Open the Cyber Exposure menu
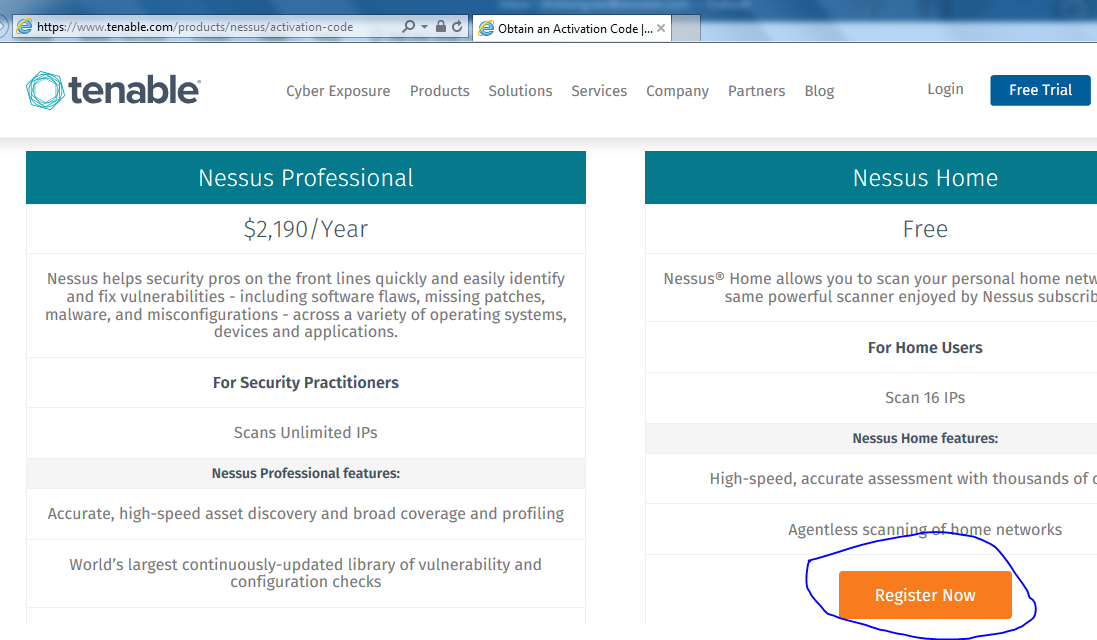Image resolution: width=1097 pixels, height=640 pixels. 338,91
